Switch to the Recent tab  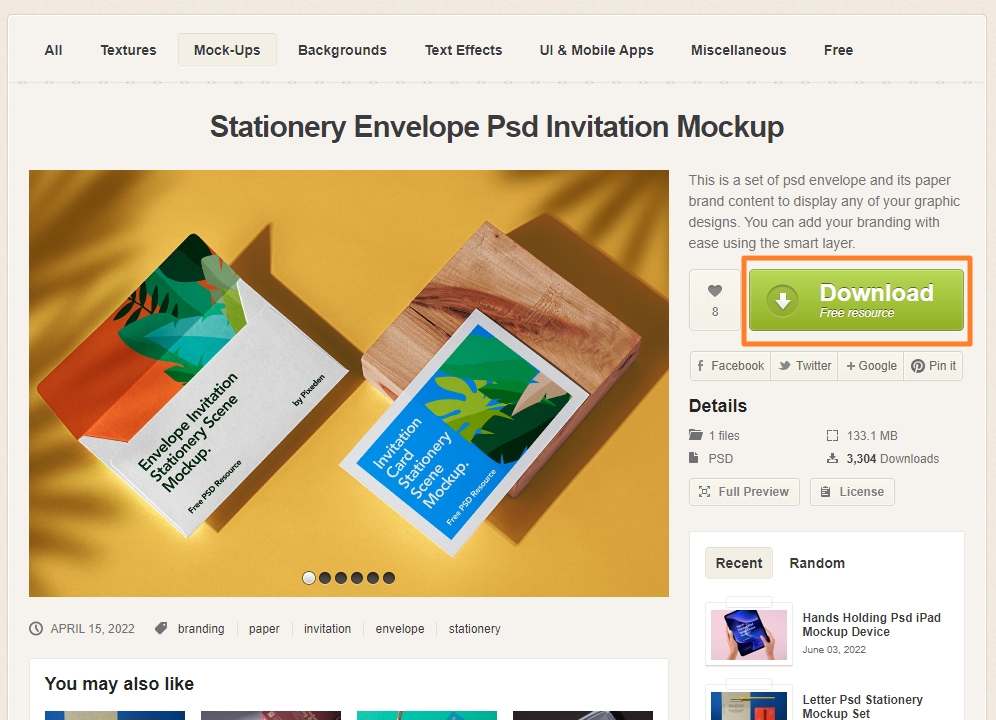739,563
